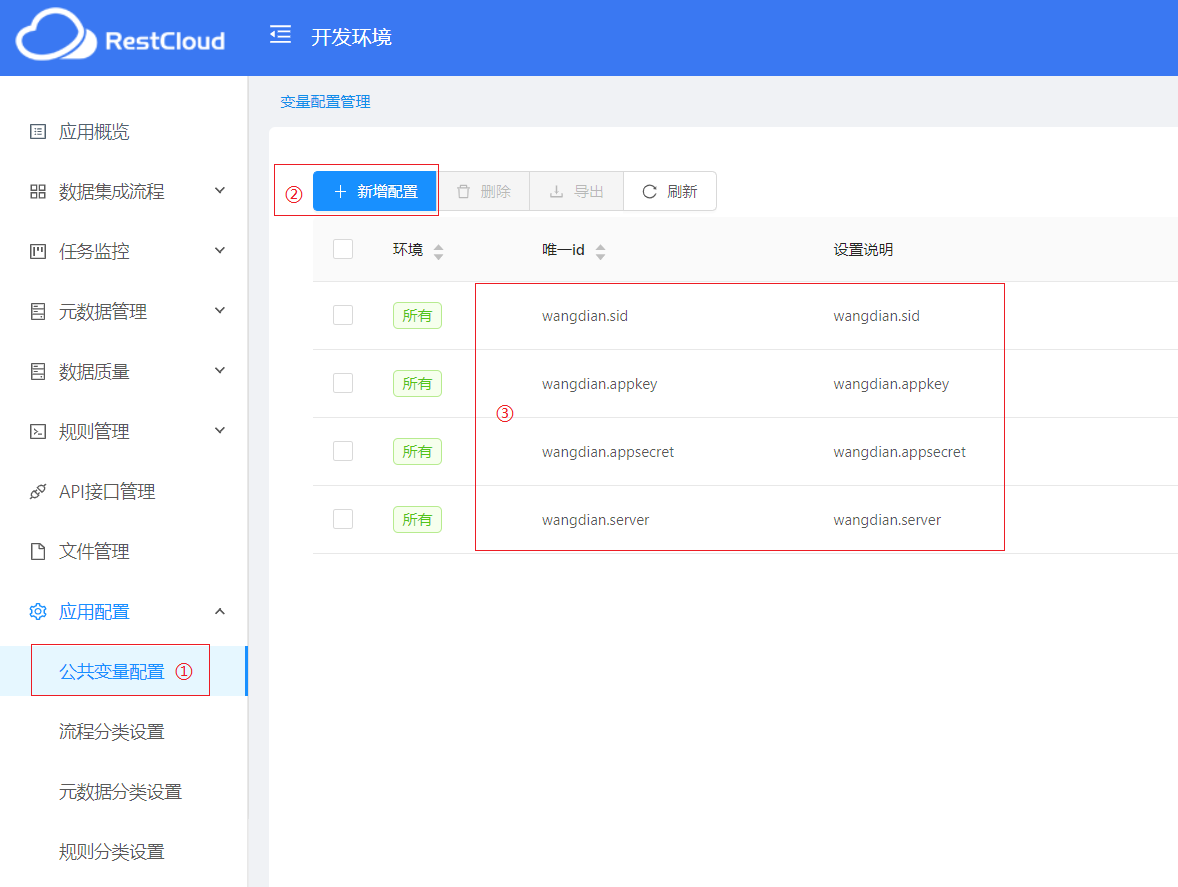The image size is (1178, 887).
Task: Select the wangdian.appsecret row checkbox
Action: 343,451
